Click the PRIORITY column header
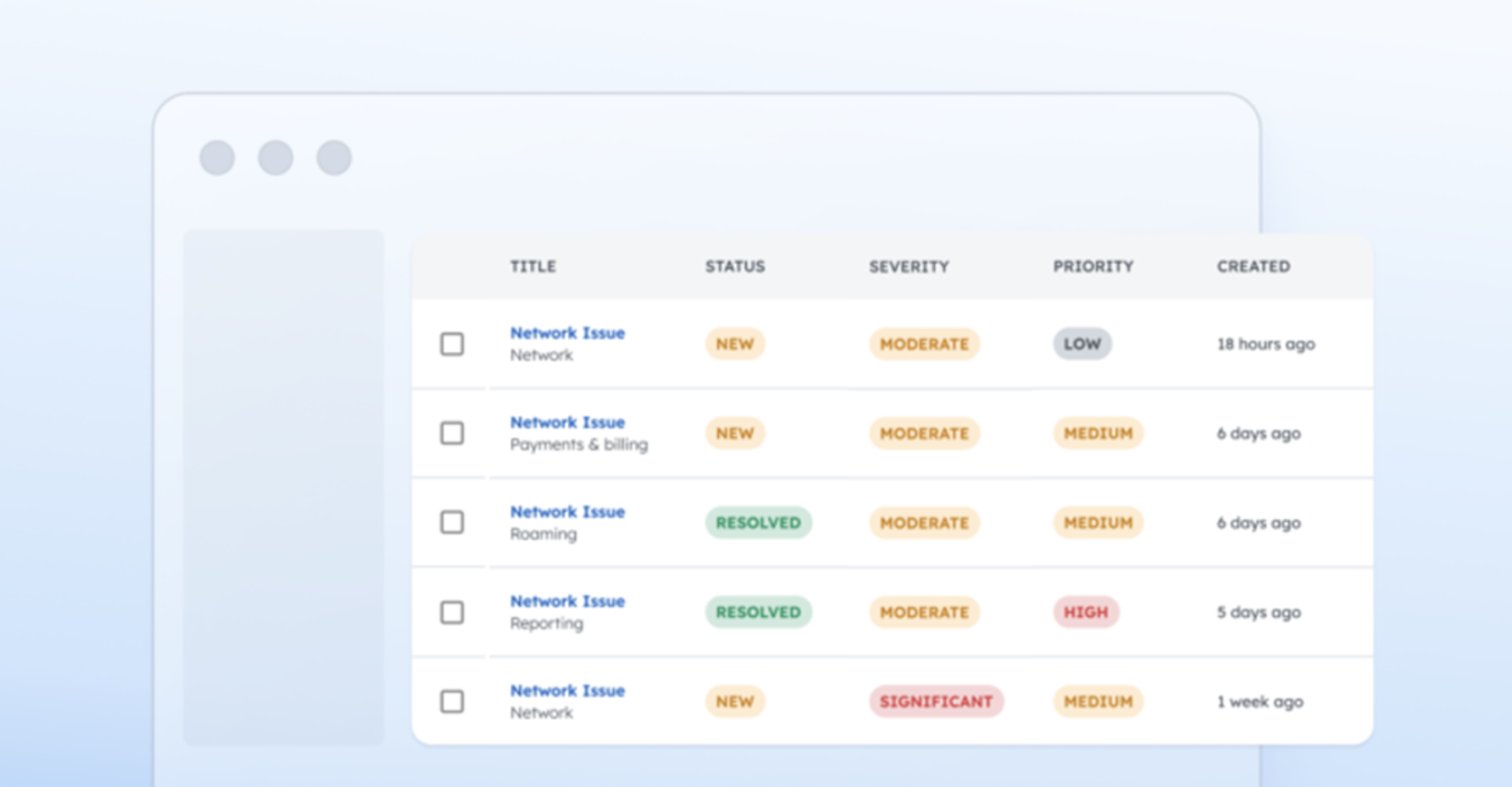1512x787 pixels. pos(1092,267)
